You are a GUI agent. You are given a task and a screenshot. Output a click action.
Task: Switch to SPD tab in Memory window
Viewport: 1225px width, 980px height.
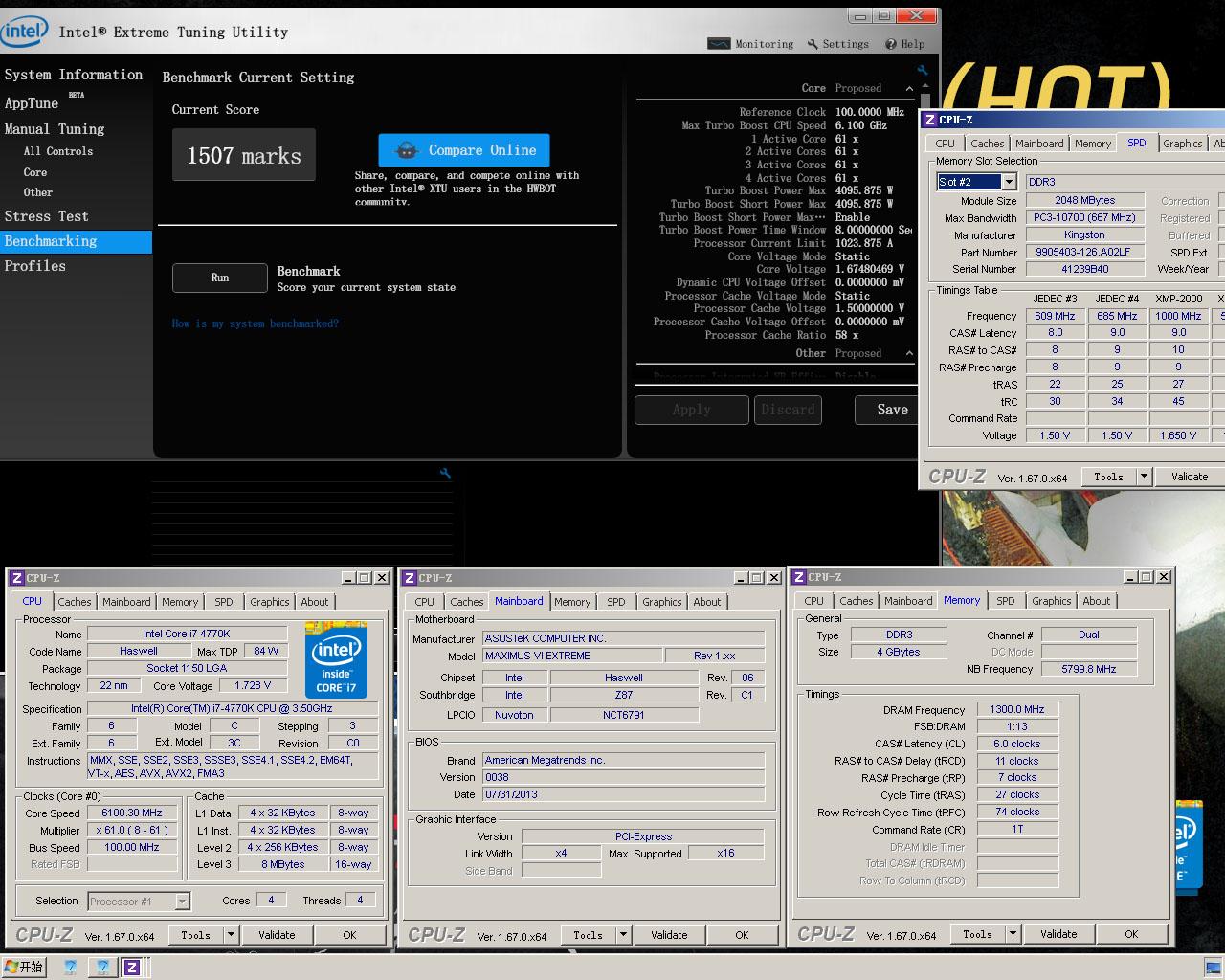pos(1005,601)
